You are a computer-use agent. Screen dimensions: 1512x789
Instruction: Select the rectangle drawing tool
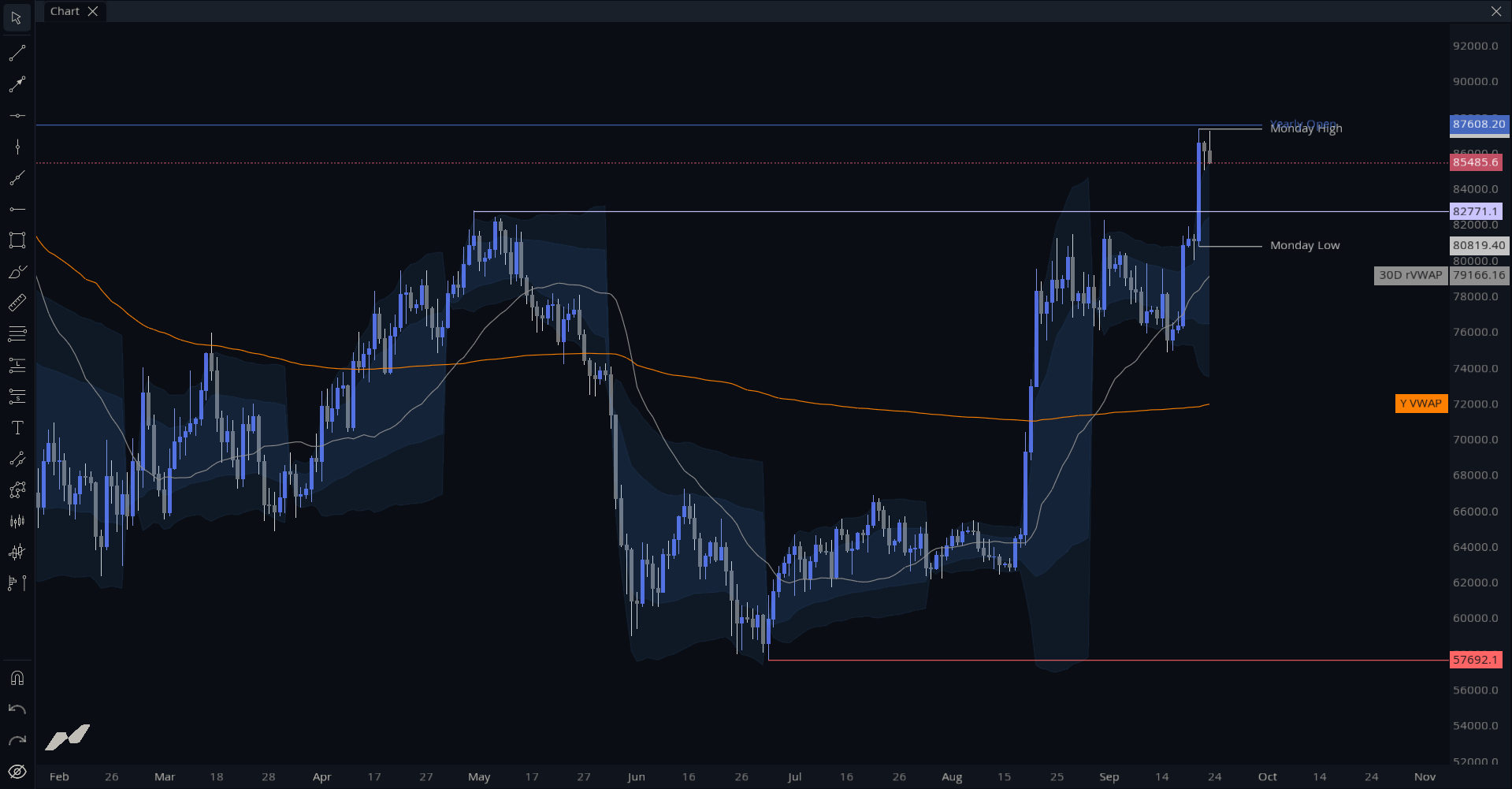click(x=17, y=240)
